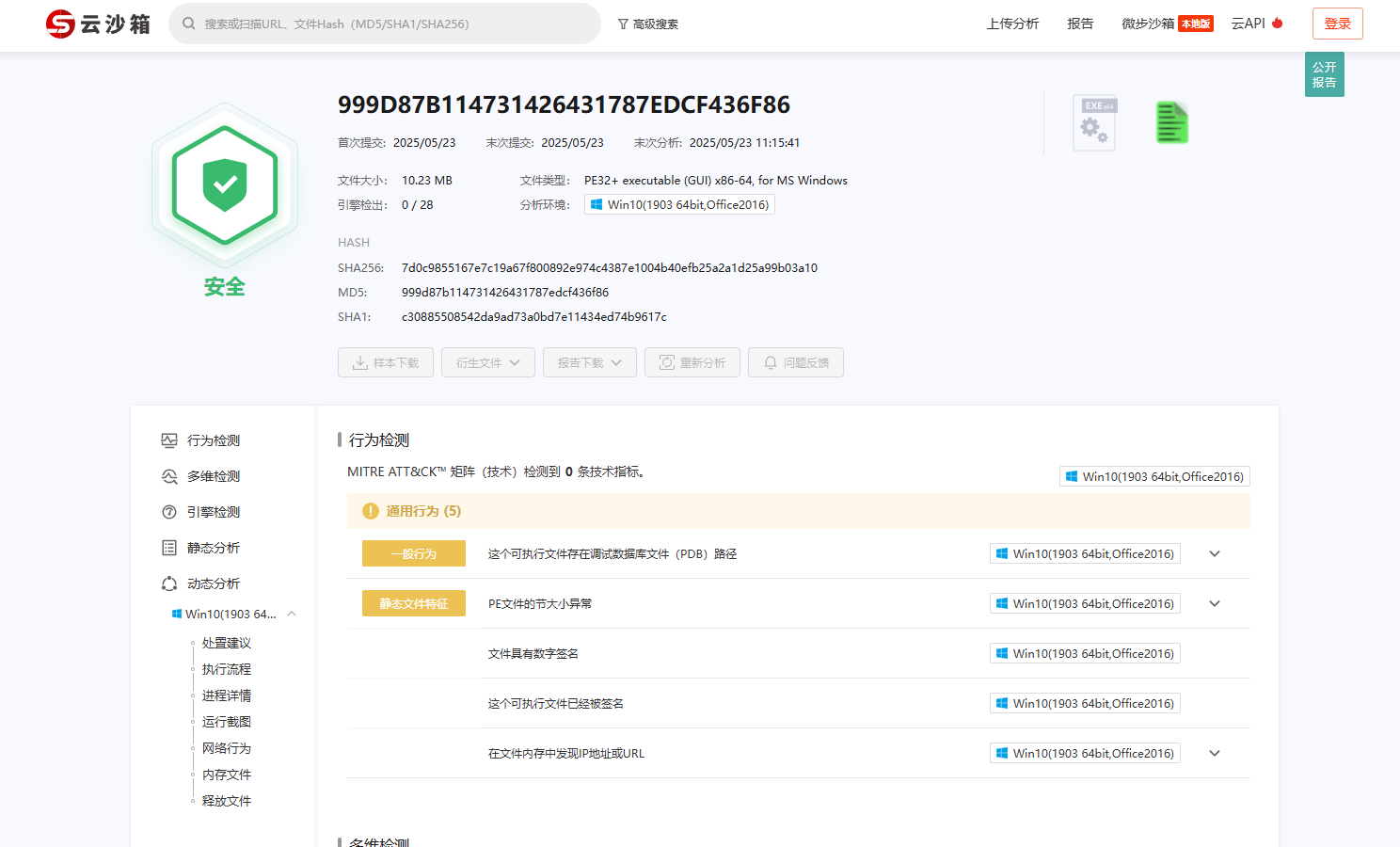Go to 进程详情 section
The image size is (1400, 847).
pyautogui.click(x=227, y=695)
